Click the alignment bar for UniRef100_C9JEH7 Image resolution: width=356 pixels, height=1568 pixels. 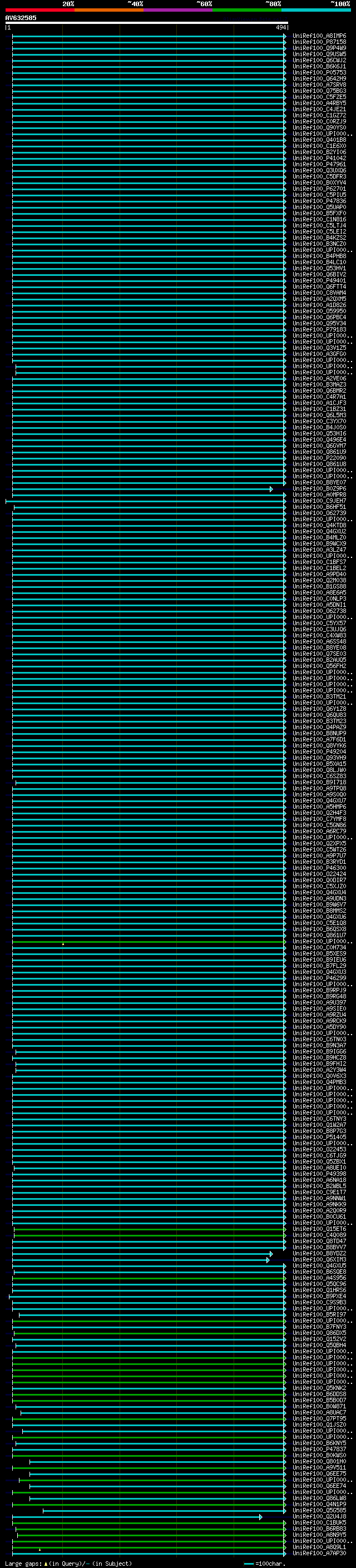click(145, 501)
